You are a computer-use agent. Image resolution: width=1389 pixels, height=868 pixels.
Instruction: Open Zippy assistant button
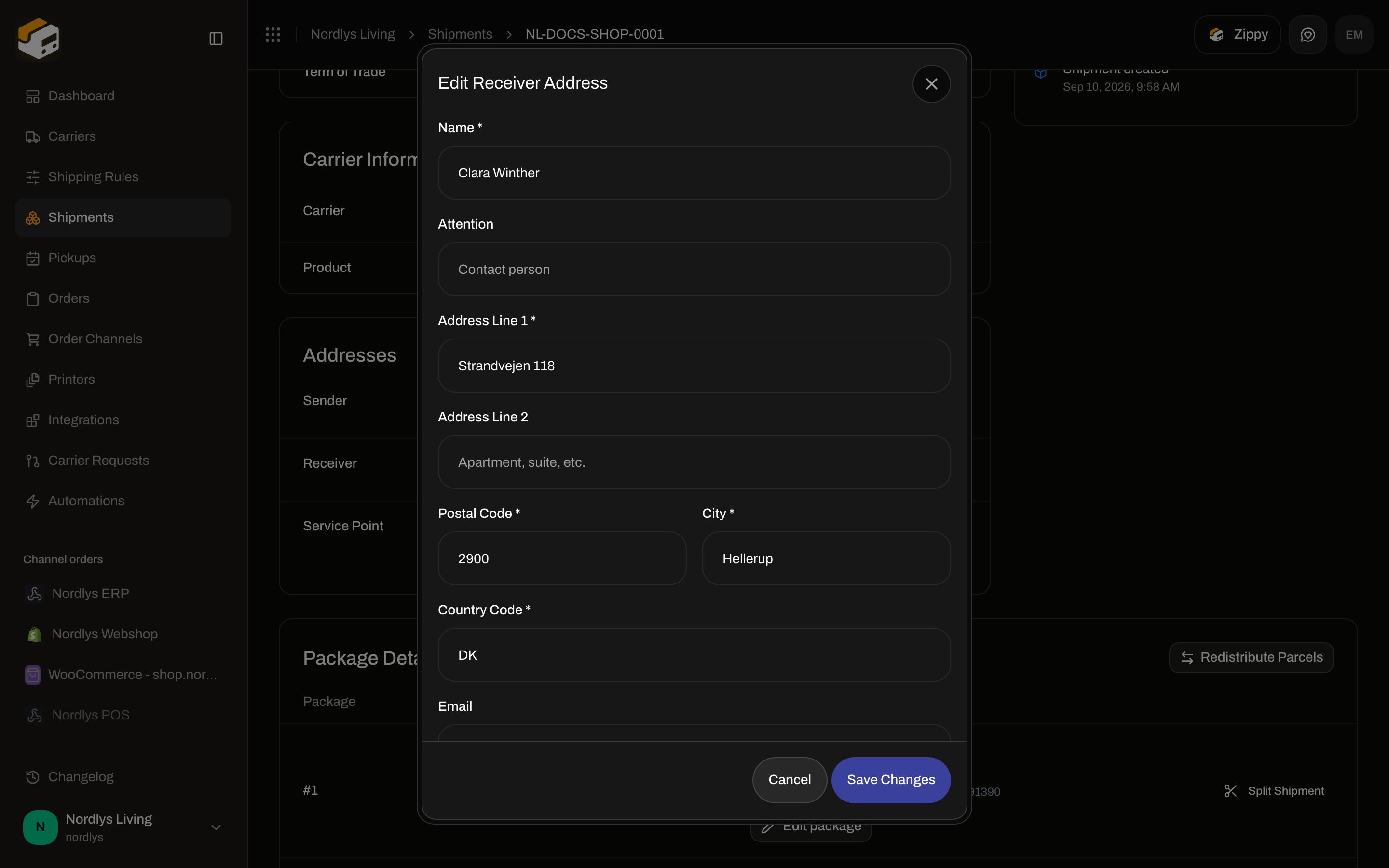(1237, 34)
